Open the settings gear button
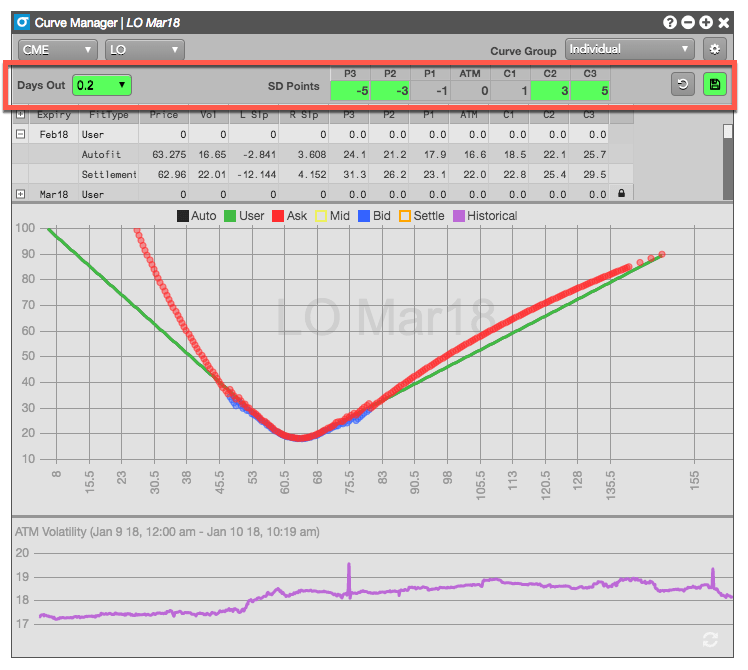The height and width of the screenshot is (670, 748). 714,49
